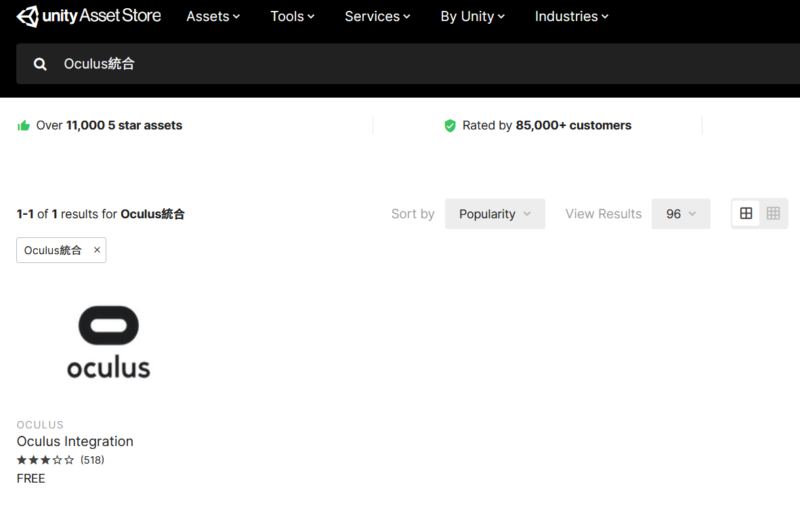Open the Oculus Integration asset title
800x505 pixels.
click(75, 441)
